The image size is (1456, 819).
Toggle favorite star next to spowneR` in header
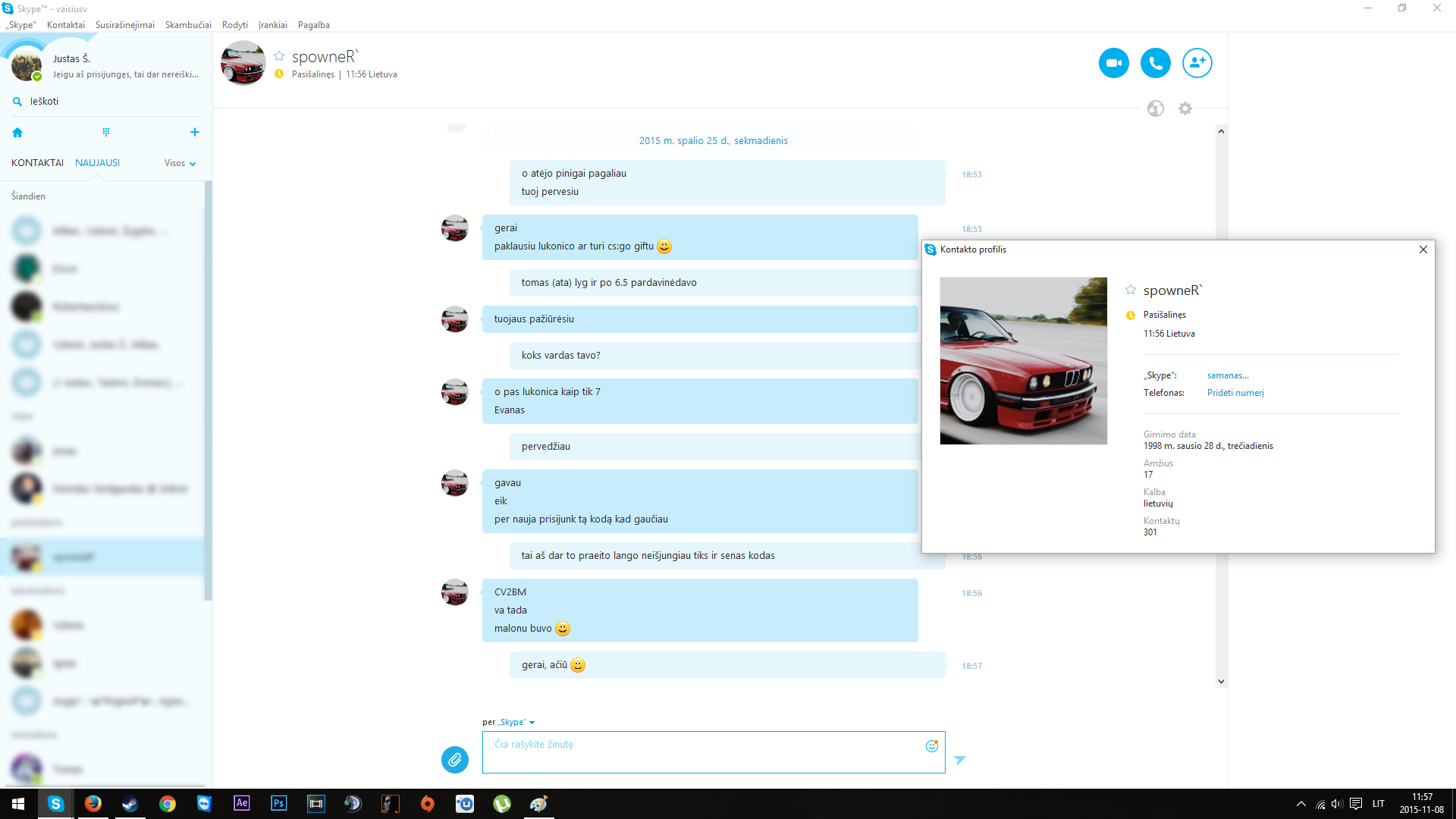coord(279,56)
